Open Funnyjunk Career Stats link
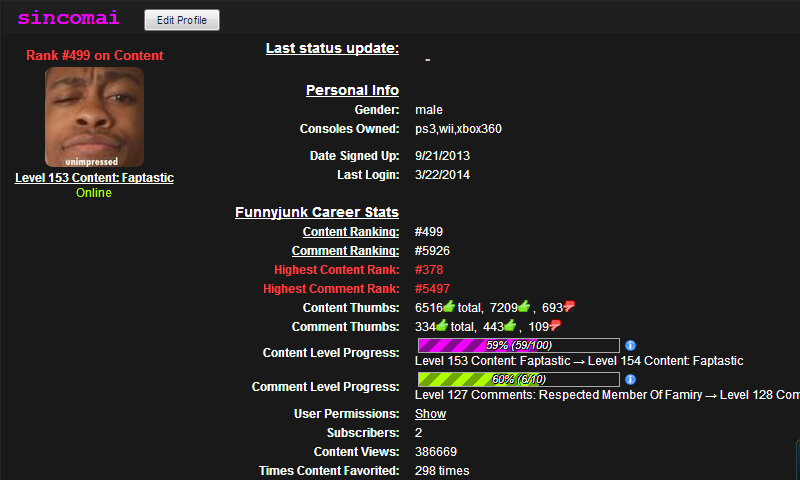 [317, 212]
